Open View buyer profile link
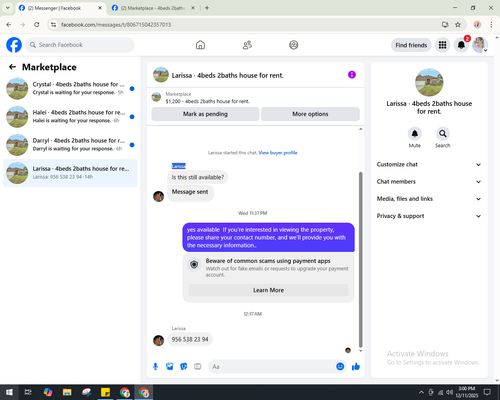This screenshot has height=400, width=500. point(278,153)
